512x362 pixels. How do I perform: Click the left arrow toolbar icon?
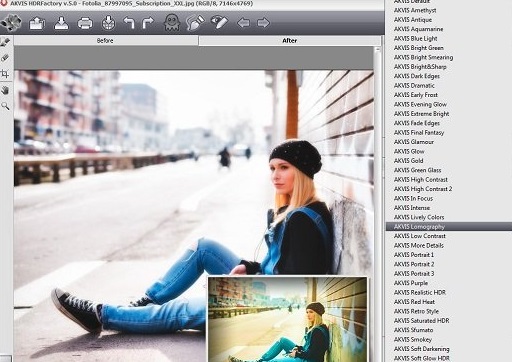(243, 23)
